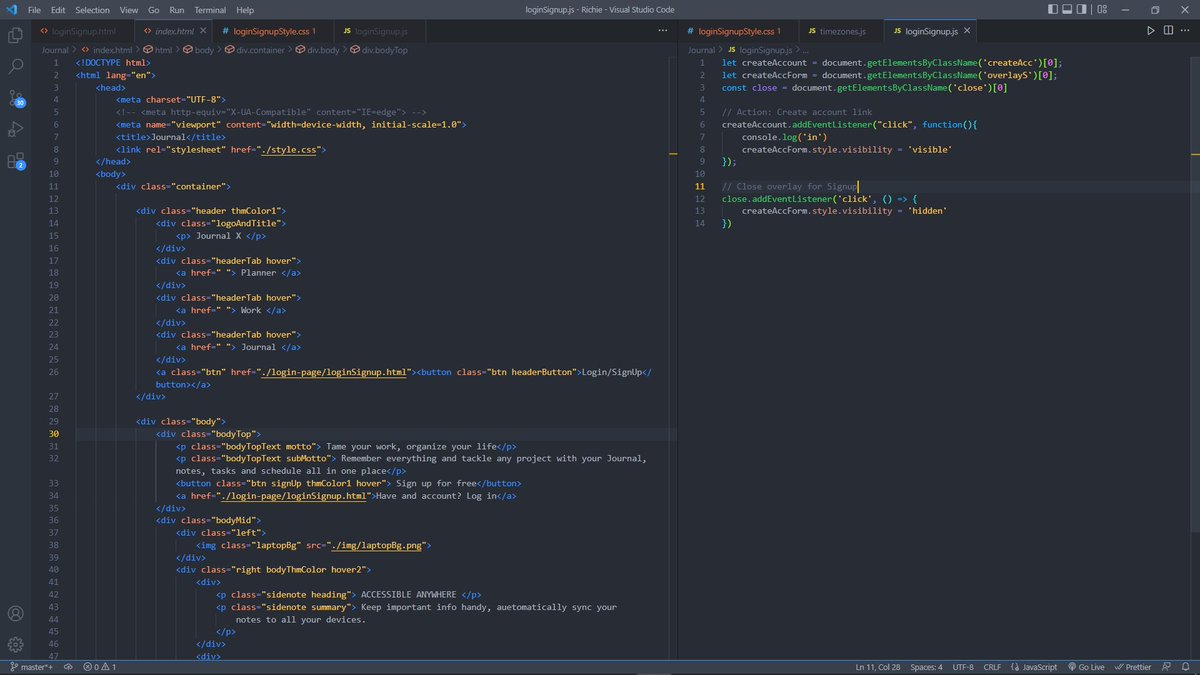Run the loginSignup.js file with play icon
1200x675 pixels.
pyautogui.click(x=1151, y=32)
